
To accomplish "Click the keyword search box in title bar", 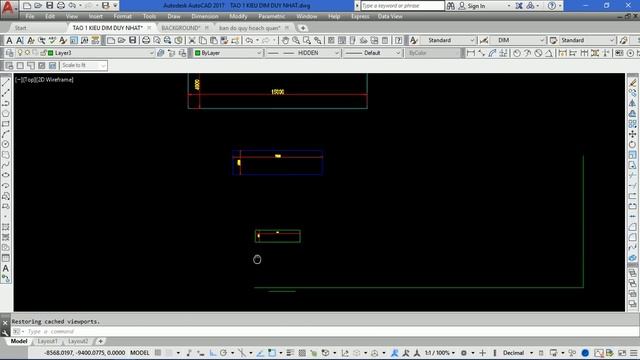I will tap(402, 6).
